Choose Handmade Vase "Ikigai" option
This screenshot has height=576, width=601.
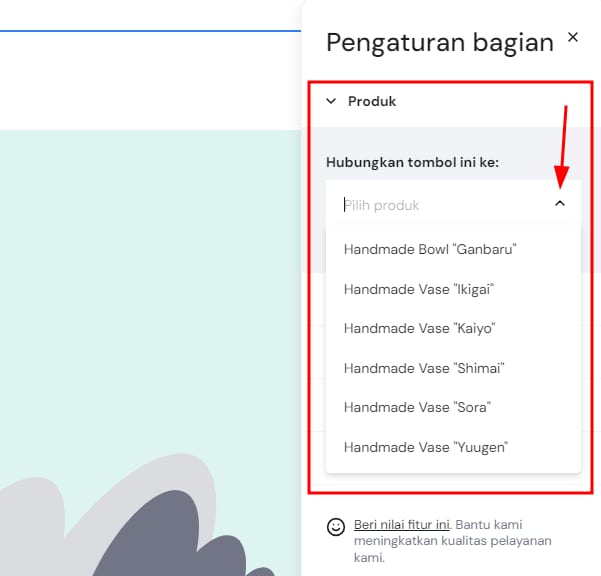click(419, 289)
